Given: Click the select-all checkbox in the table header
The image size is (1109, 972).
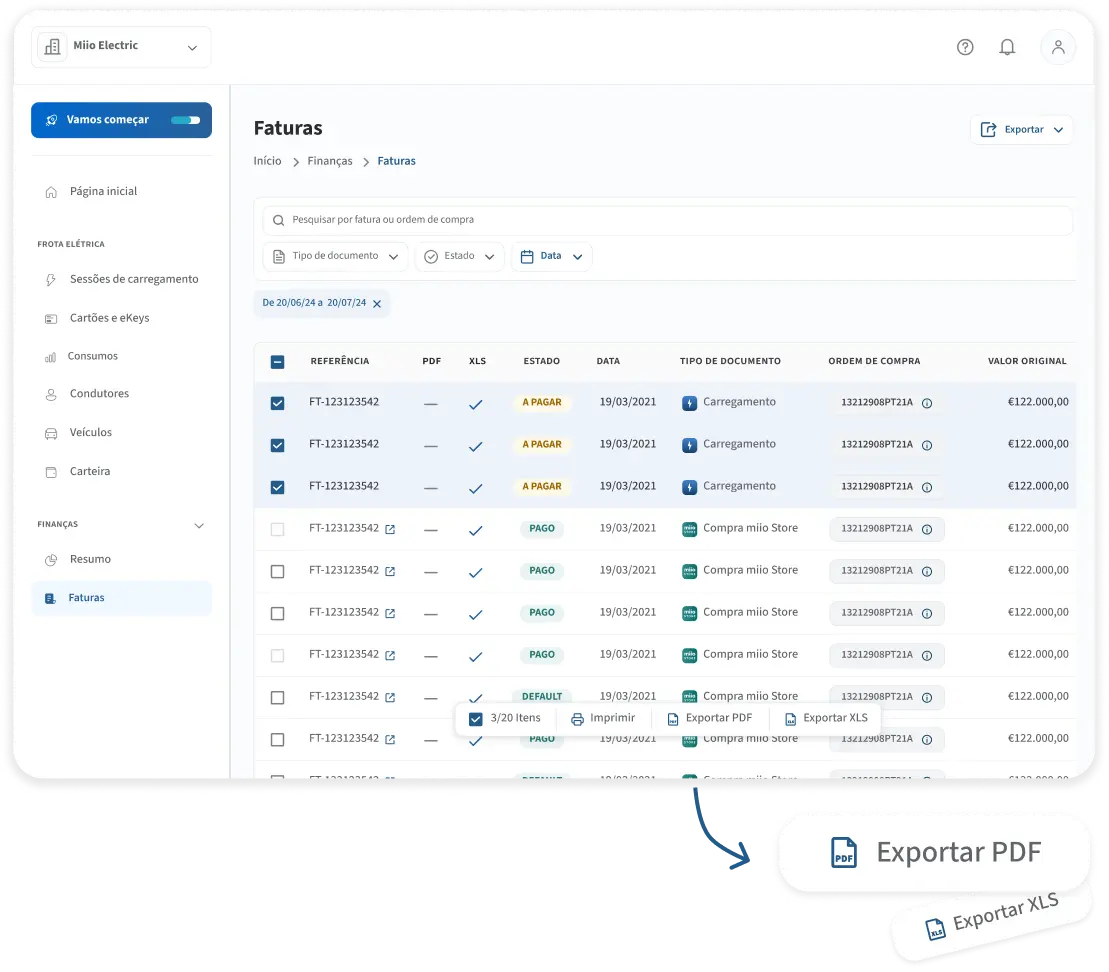Looking at the screenshot, I should [277, 361].
